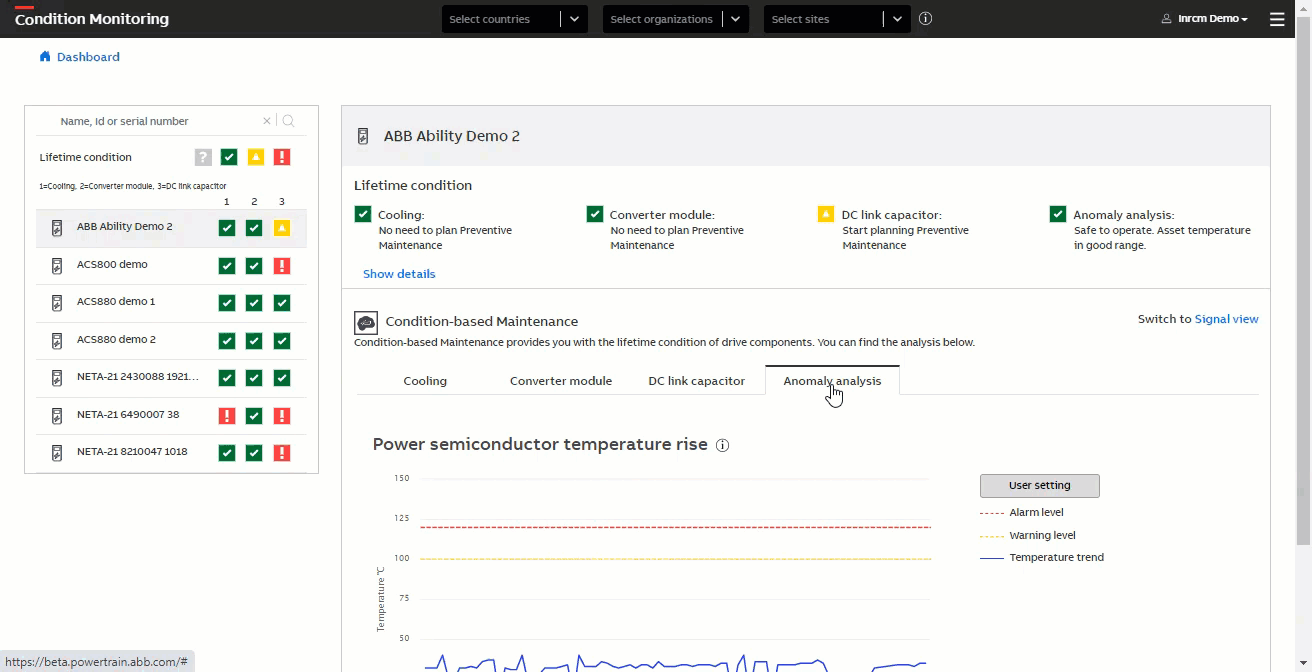Clear the drive search field with X
This screenshot has width=1312, height=672.
point(267,121)
